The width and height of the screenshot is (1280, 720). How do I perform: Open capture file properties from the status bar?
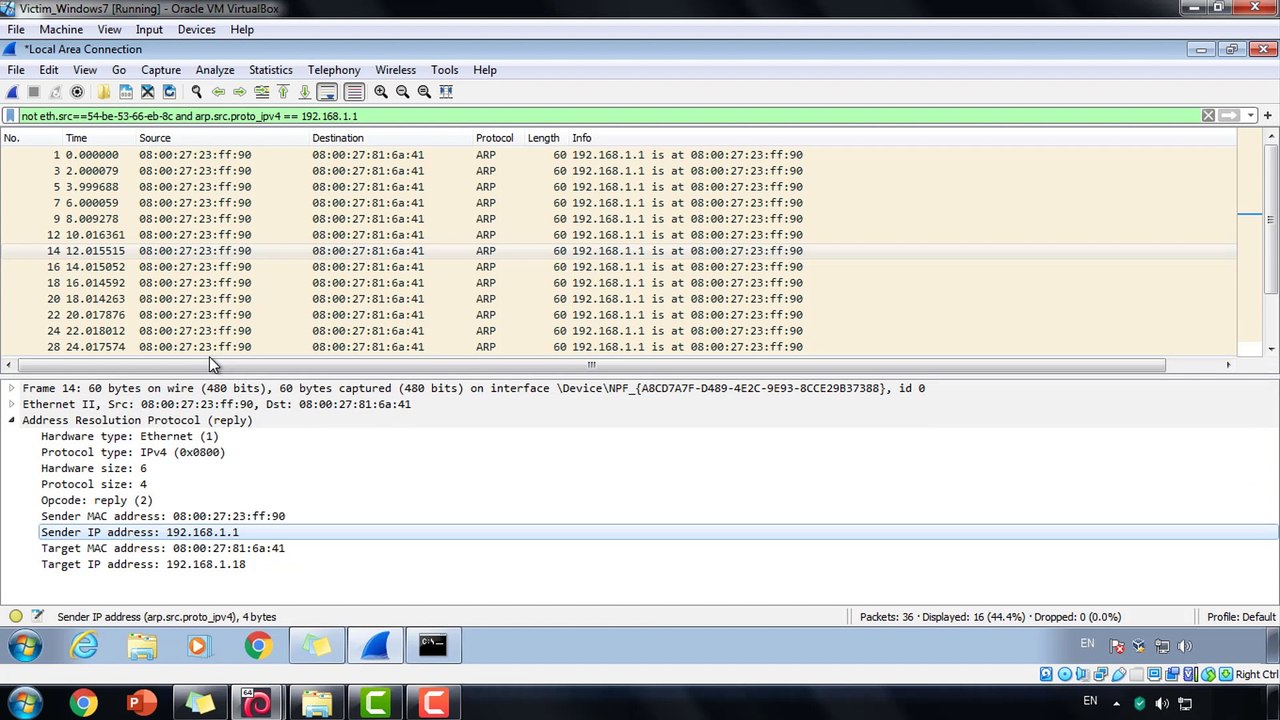point(38,617)
